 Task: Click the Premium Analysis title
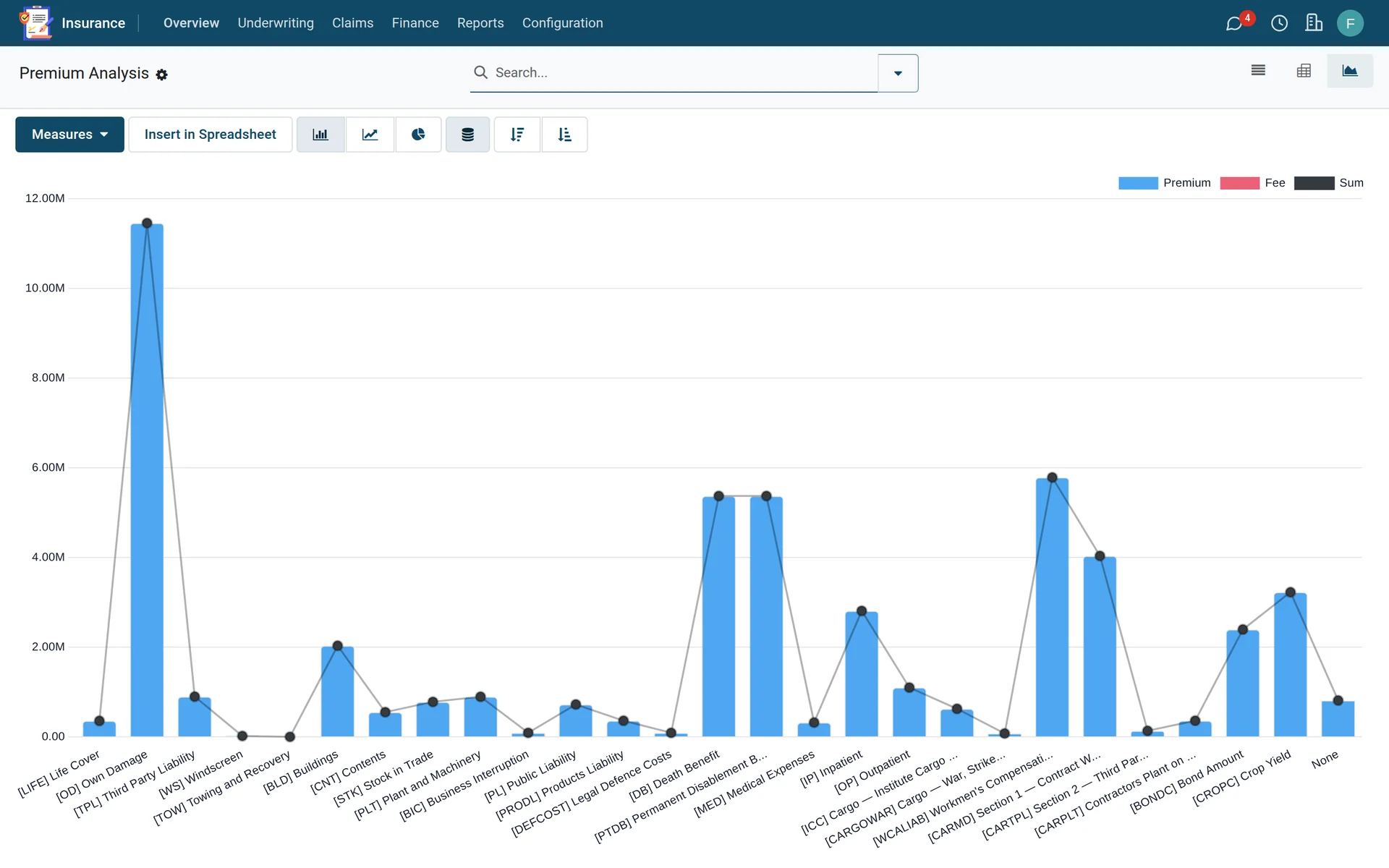coord(84,73)
